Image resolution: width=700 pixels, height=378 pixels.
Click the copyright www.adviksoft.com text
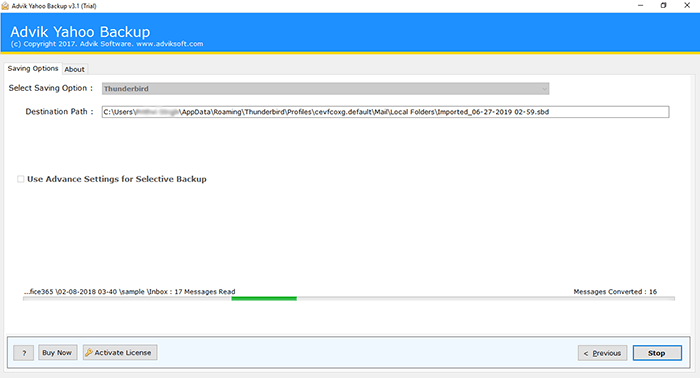(107, 44)
